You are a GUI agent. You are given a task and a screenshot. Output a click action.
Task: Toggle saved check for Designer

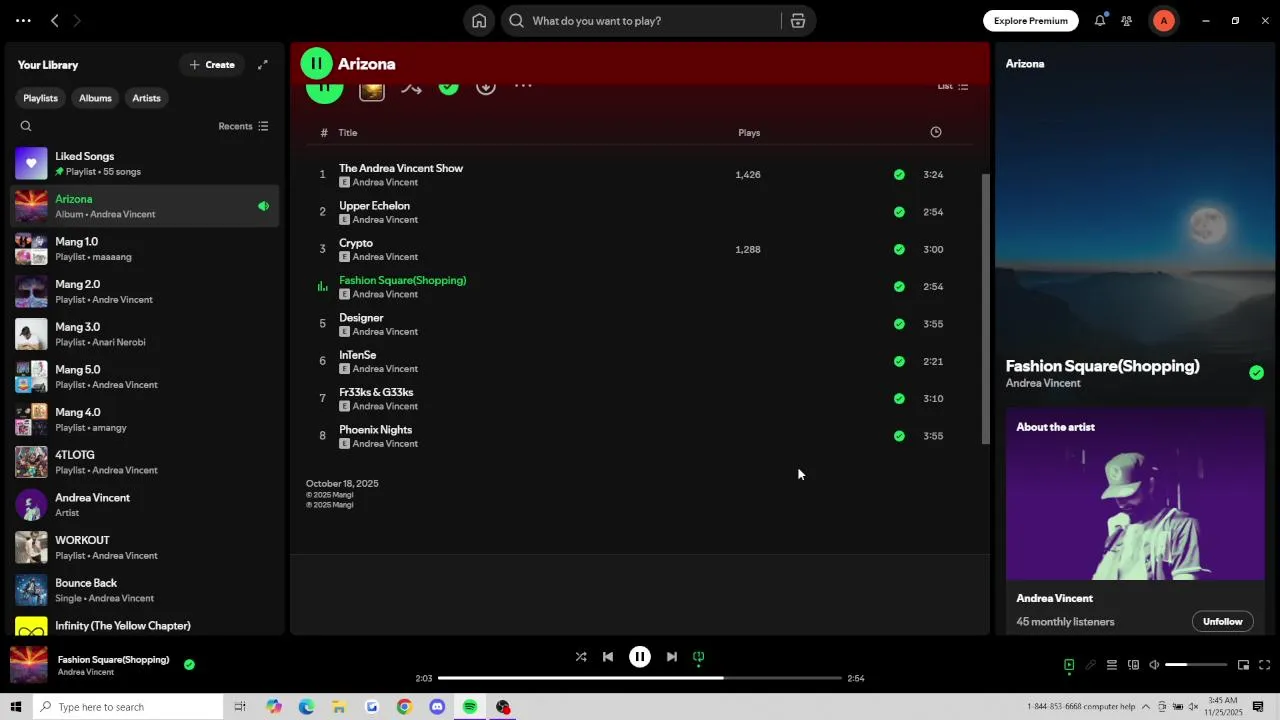(899, 324)
